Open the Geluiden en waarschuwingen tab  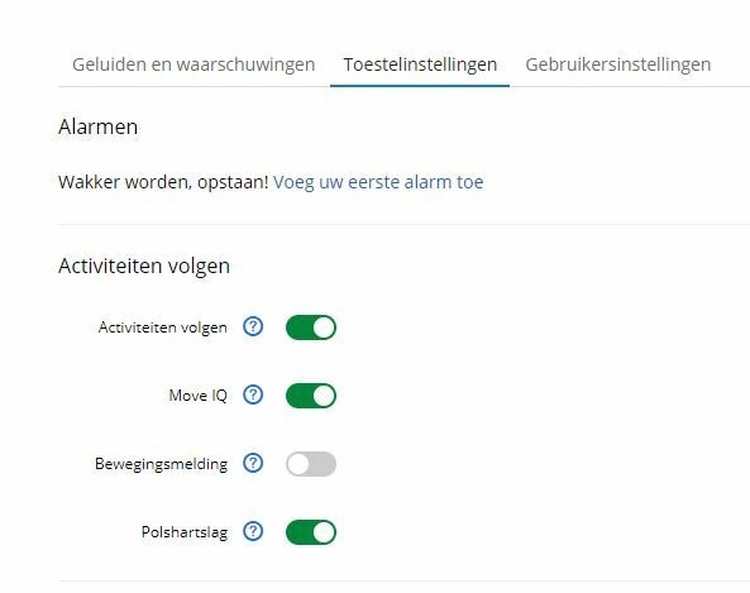(x=193, y=65)
